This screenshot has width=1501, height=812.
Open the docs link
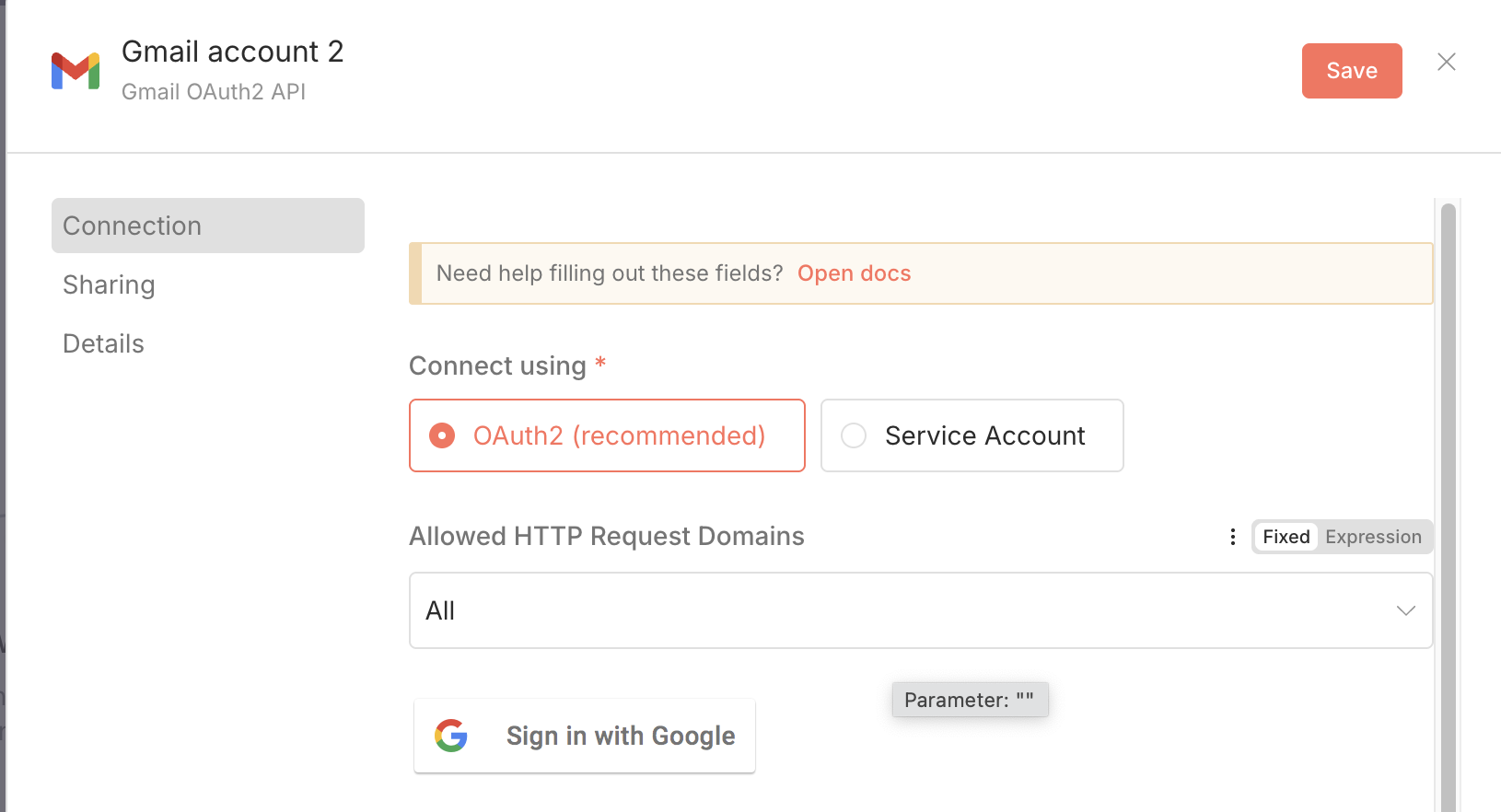(854, 273)
